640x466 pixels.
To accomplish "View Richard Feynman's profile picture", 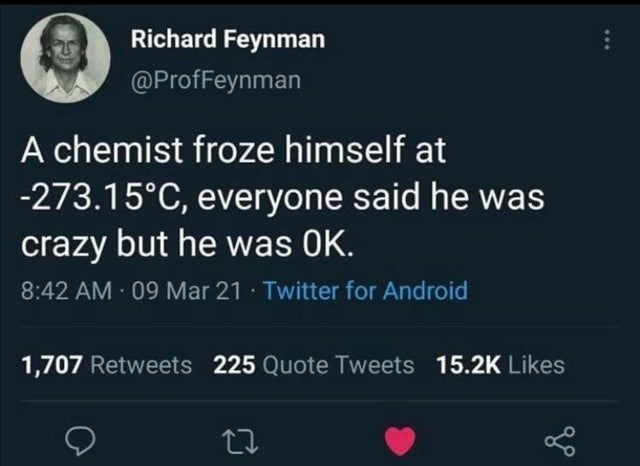I will [65, 58].
